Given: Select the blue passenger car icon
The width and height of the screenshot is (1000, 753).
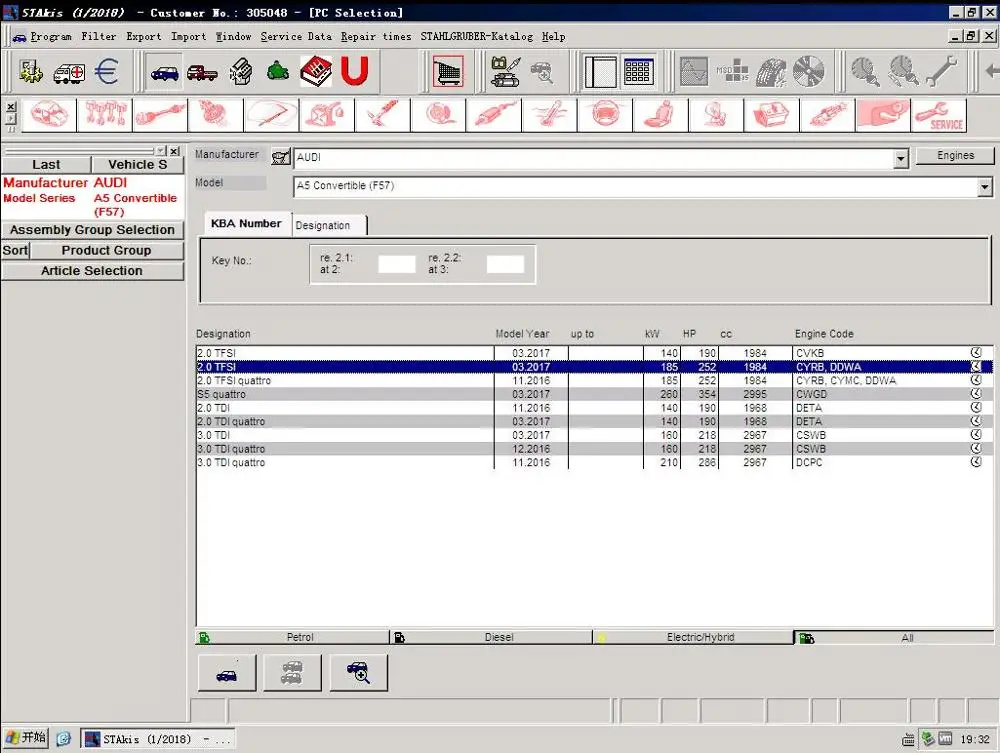Looking at the screenshot, I should click(x=164, y=72).
